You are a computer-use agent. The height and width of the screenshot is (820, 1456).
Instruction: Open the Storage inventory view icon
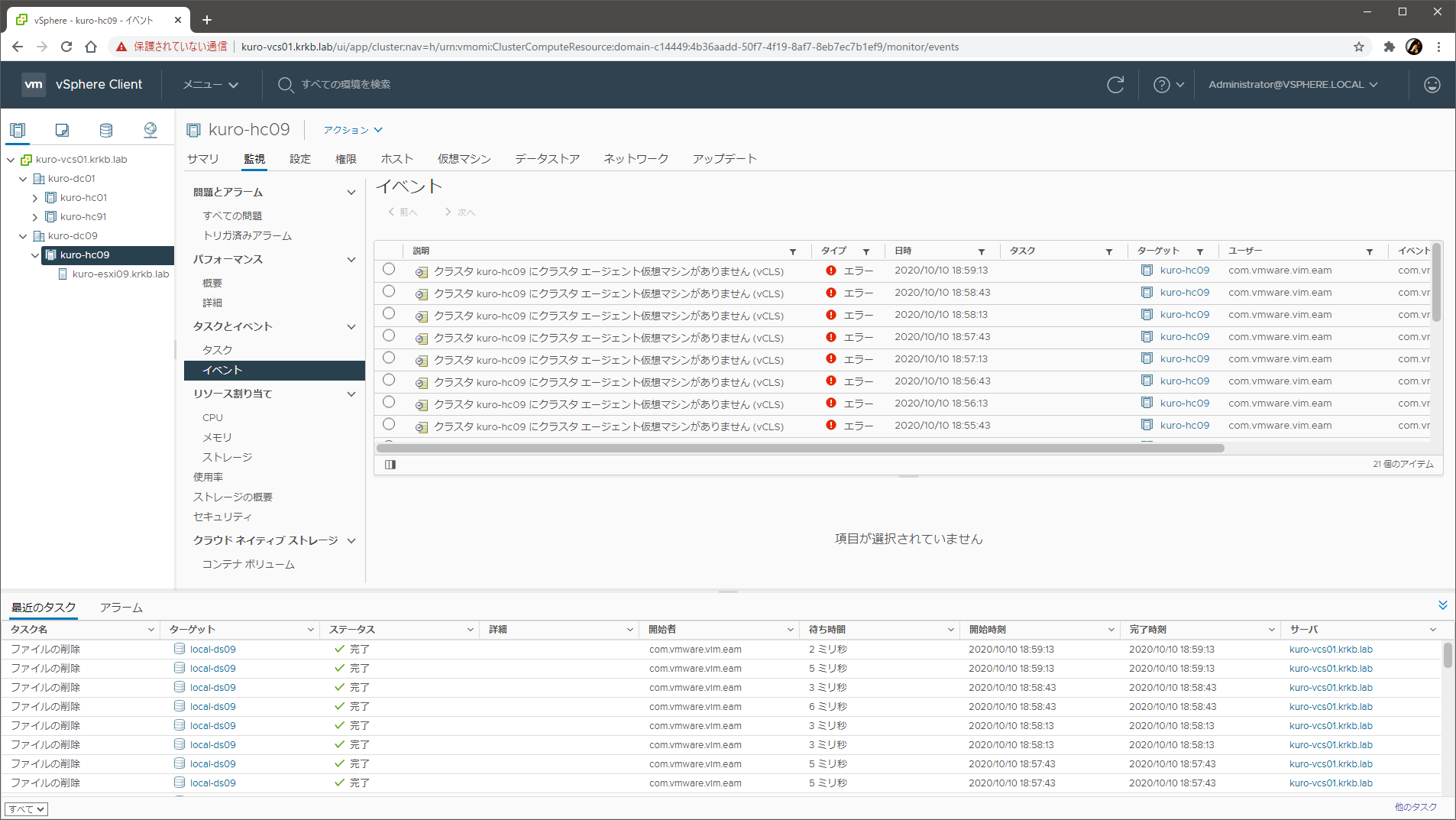click(x=106, y=130)
